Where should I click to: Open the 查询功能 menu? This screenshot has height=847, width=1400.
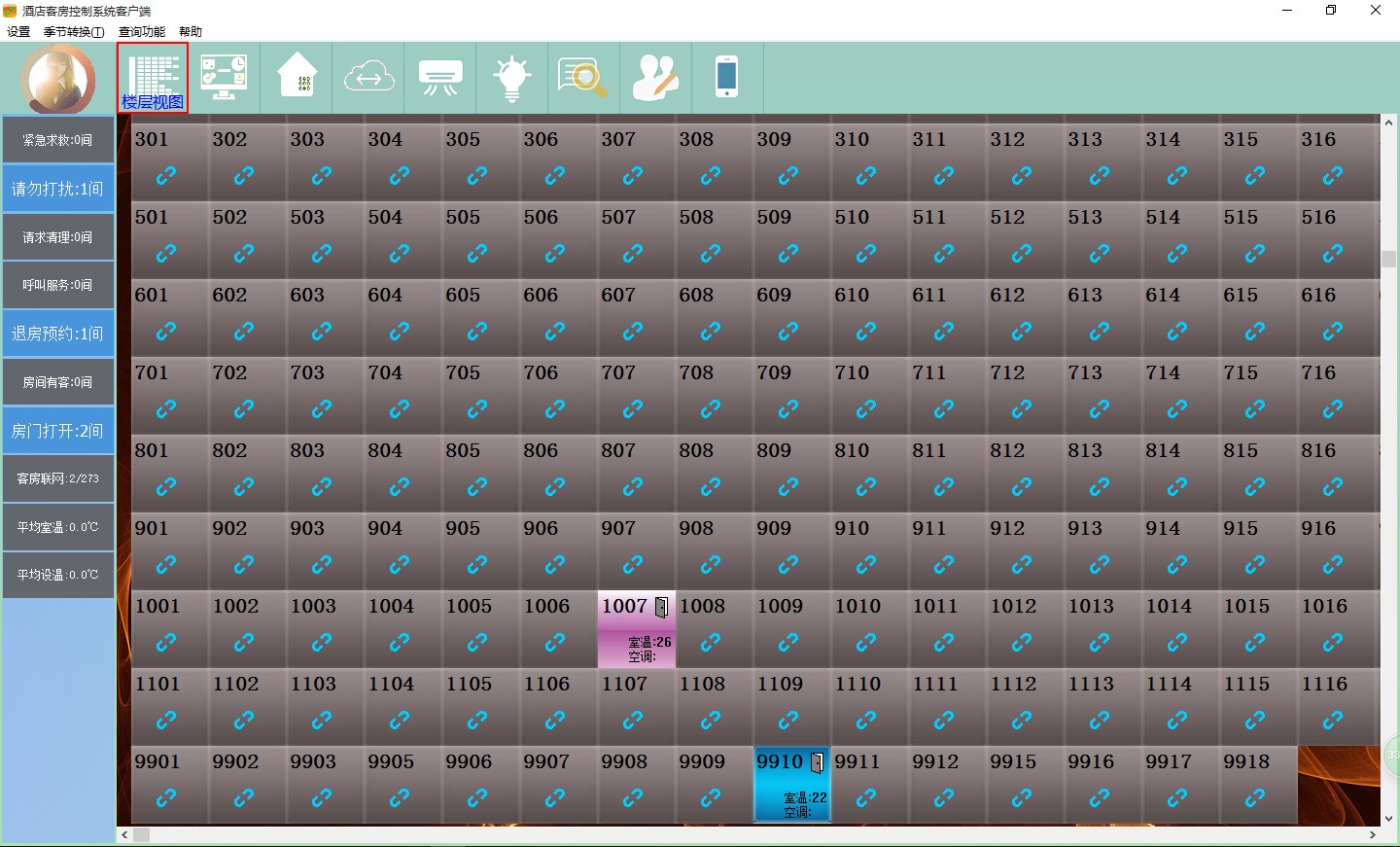[142, 32]
